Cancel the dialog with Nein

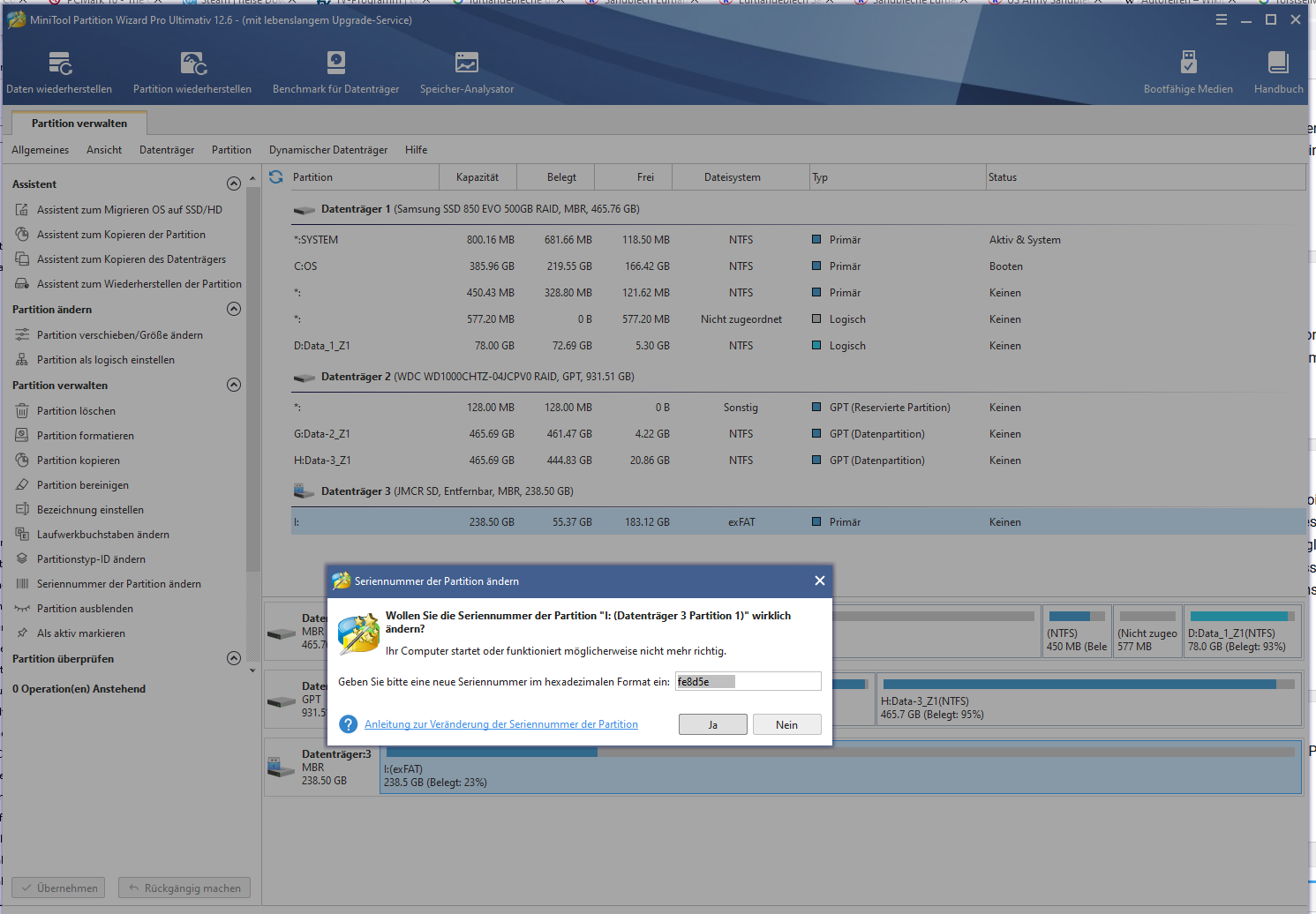786,724
